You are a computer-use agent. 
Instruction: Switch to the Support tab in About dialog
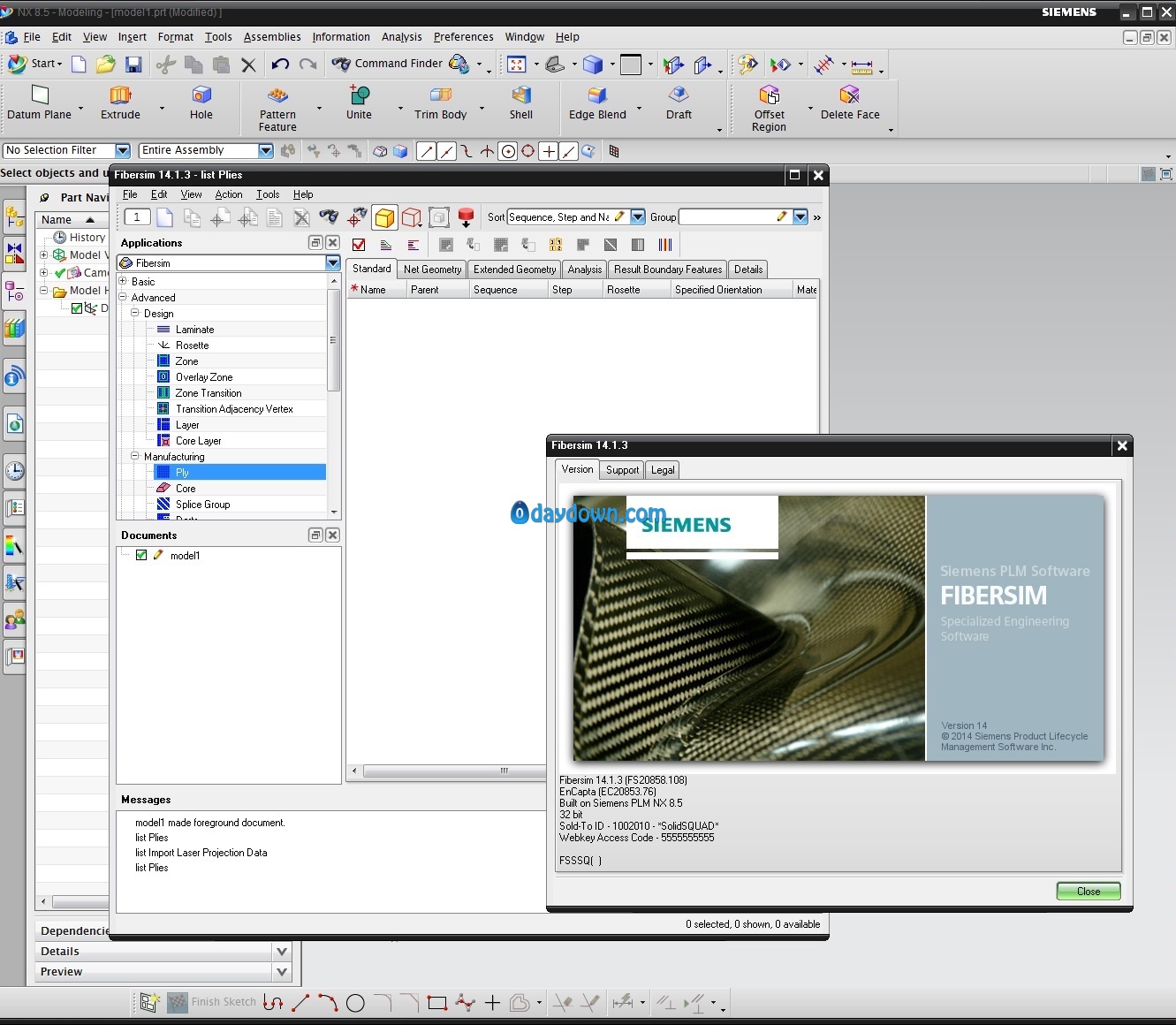tap(622, 470)
